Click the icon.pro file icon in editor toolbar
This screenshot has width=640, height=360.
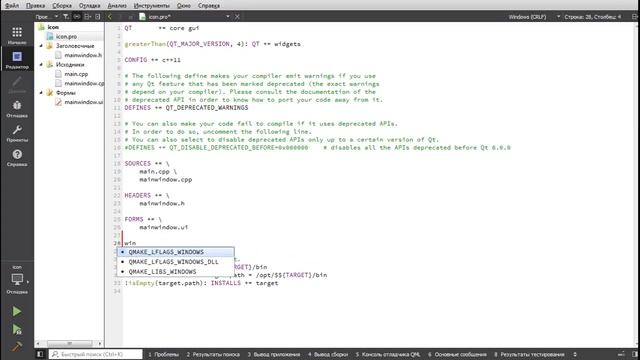coord(142,17)
